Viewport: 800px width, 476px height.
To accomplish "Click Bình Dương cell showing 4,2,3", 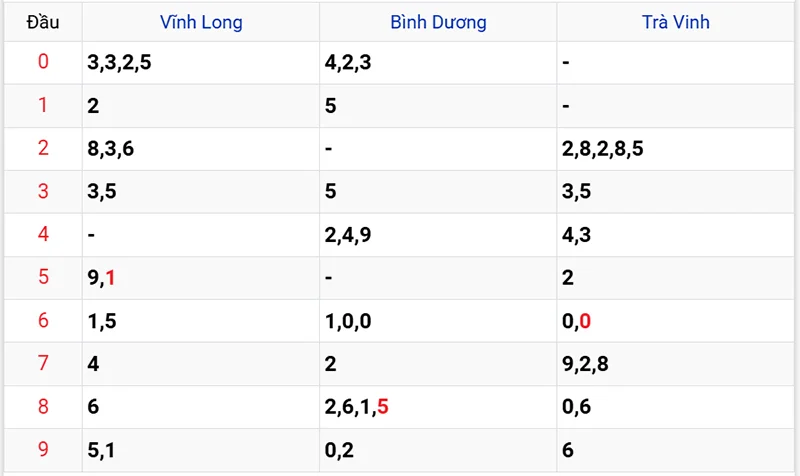I will click(x=348, y=63).
